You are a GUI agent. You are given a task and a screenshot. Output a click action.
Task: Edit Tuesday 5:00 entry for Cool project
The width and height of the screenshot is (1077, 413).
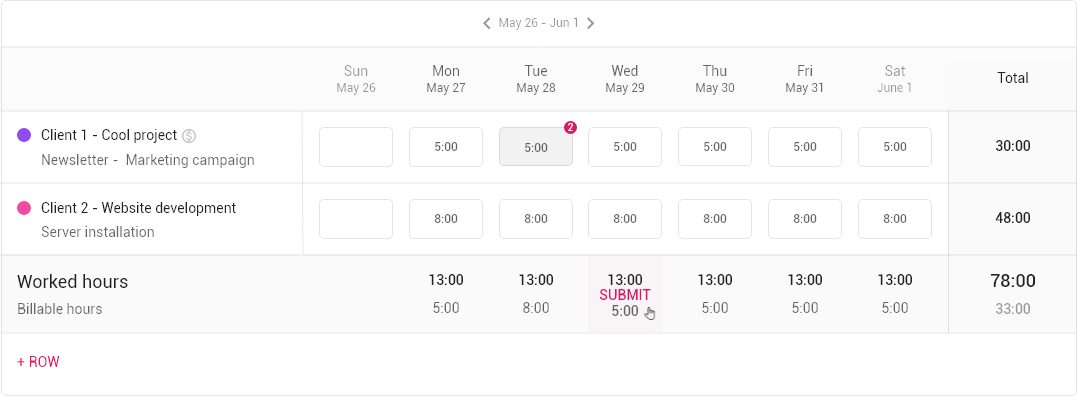coord(536,147)
